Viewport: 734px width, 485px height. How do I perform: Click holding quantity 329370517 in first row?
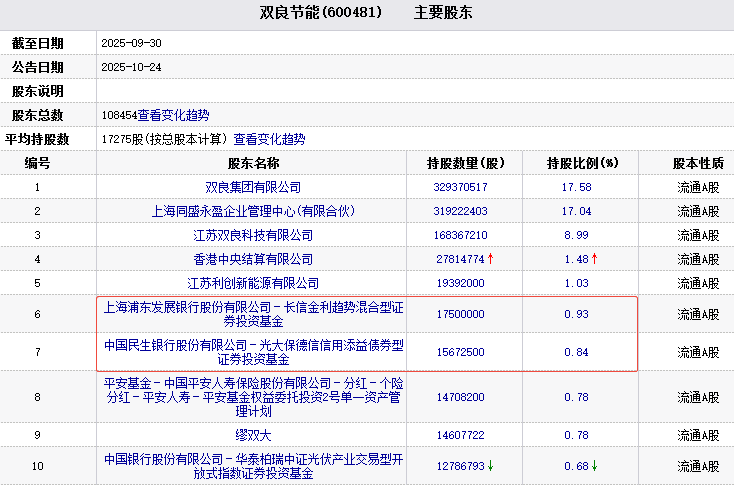460,187
